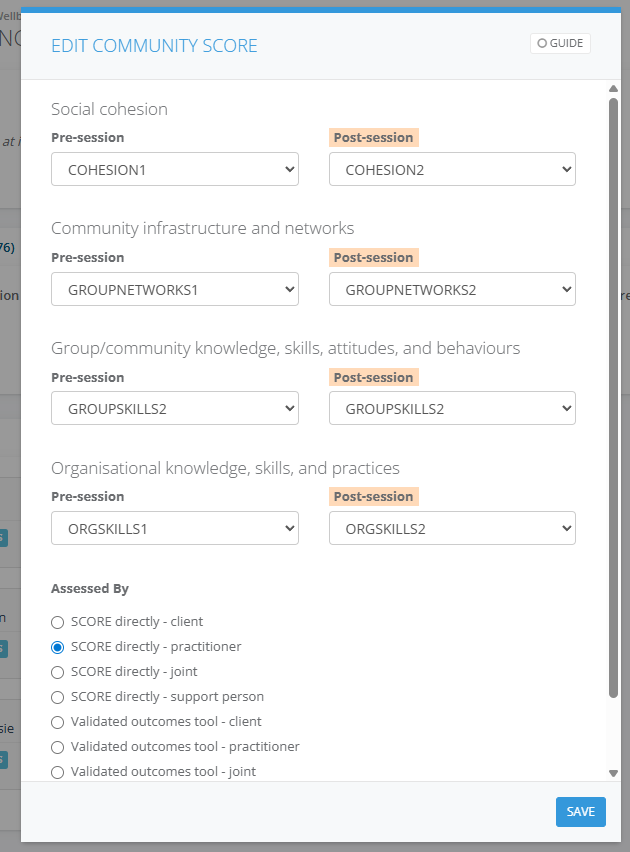Click the scrollbar down arrow
The height and width of the screenshot is (852, 630).
pyautogui.click(x=614, y=773)
